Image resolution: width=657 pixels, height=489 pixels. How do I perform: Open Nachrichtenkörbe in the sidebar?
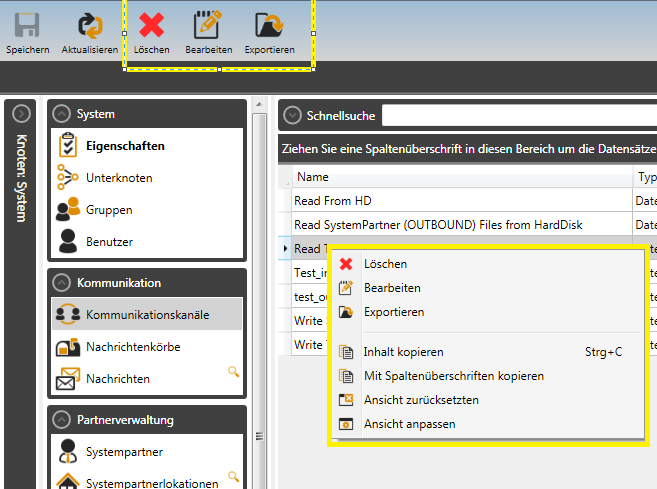click(x=133, y=347)
